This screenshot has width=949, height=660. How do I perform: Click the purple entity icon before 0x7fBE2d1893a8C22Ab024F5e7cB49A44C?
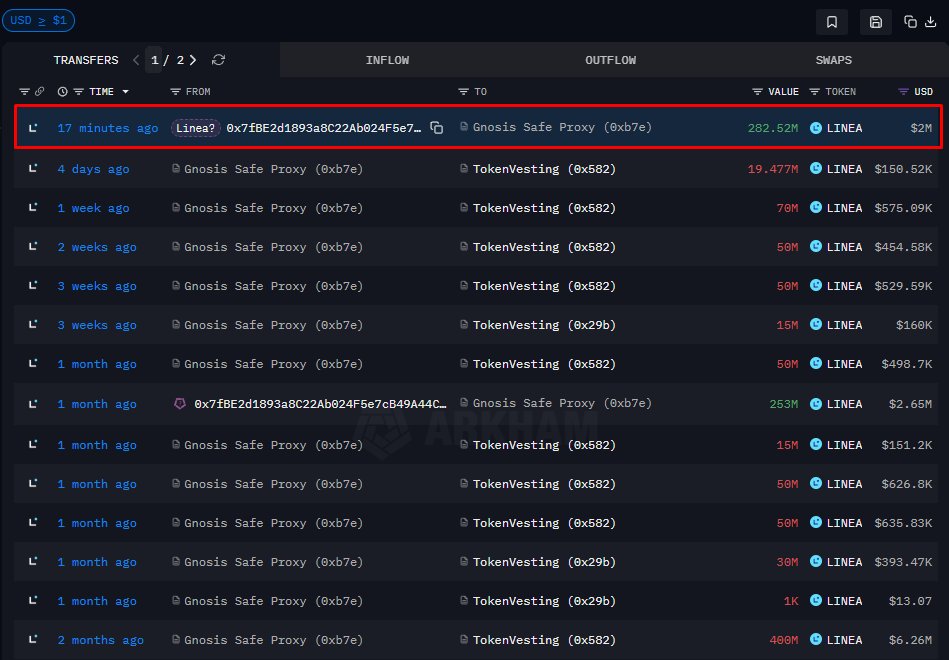[x=180, y=403]
